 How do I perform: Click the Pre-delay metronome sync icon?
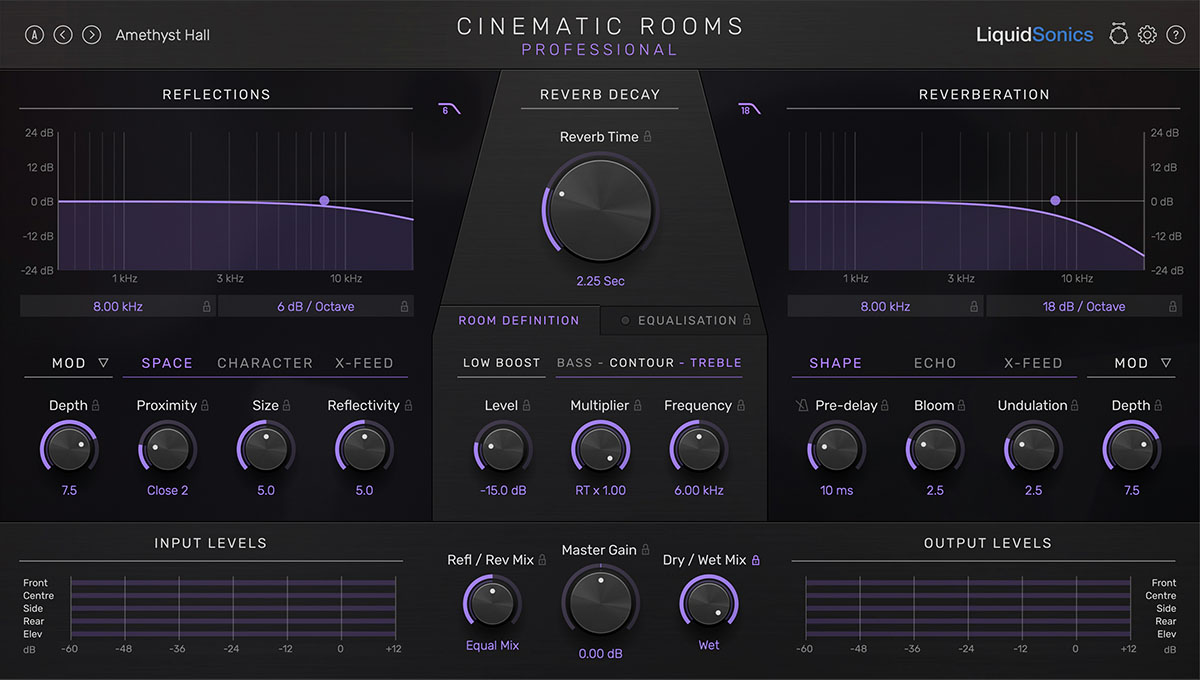click(802, 405)
